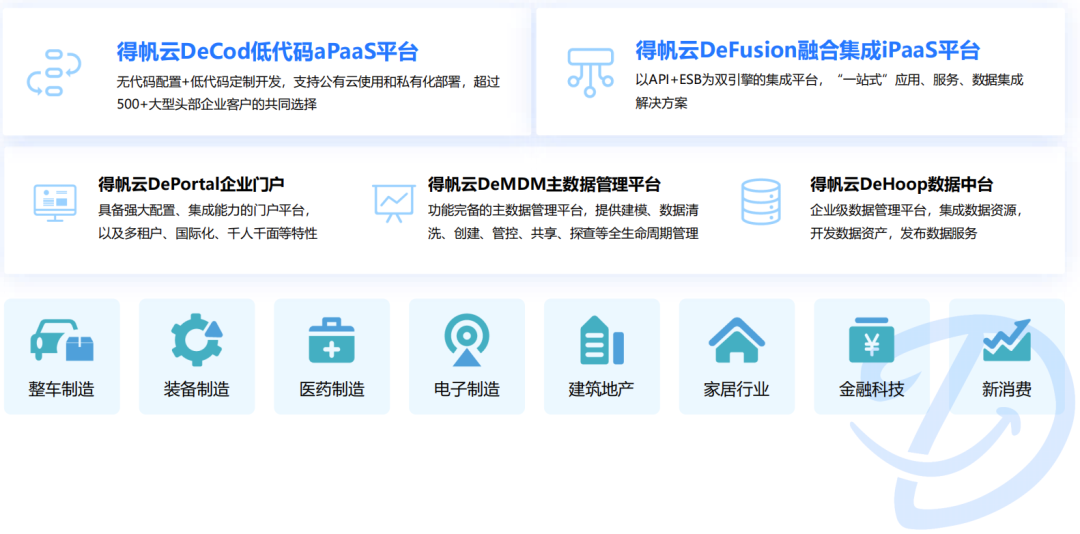1080x534 pixels.
Task: Select the 新消费 industry label
Action: tap(1006, 389)
